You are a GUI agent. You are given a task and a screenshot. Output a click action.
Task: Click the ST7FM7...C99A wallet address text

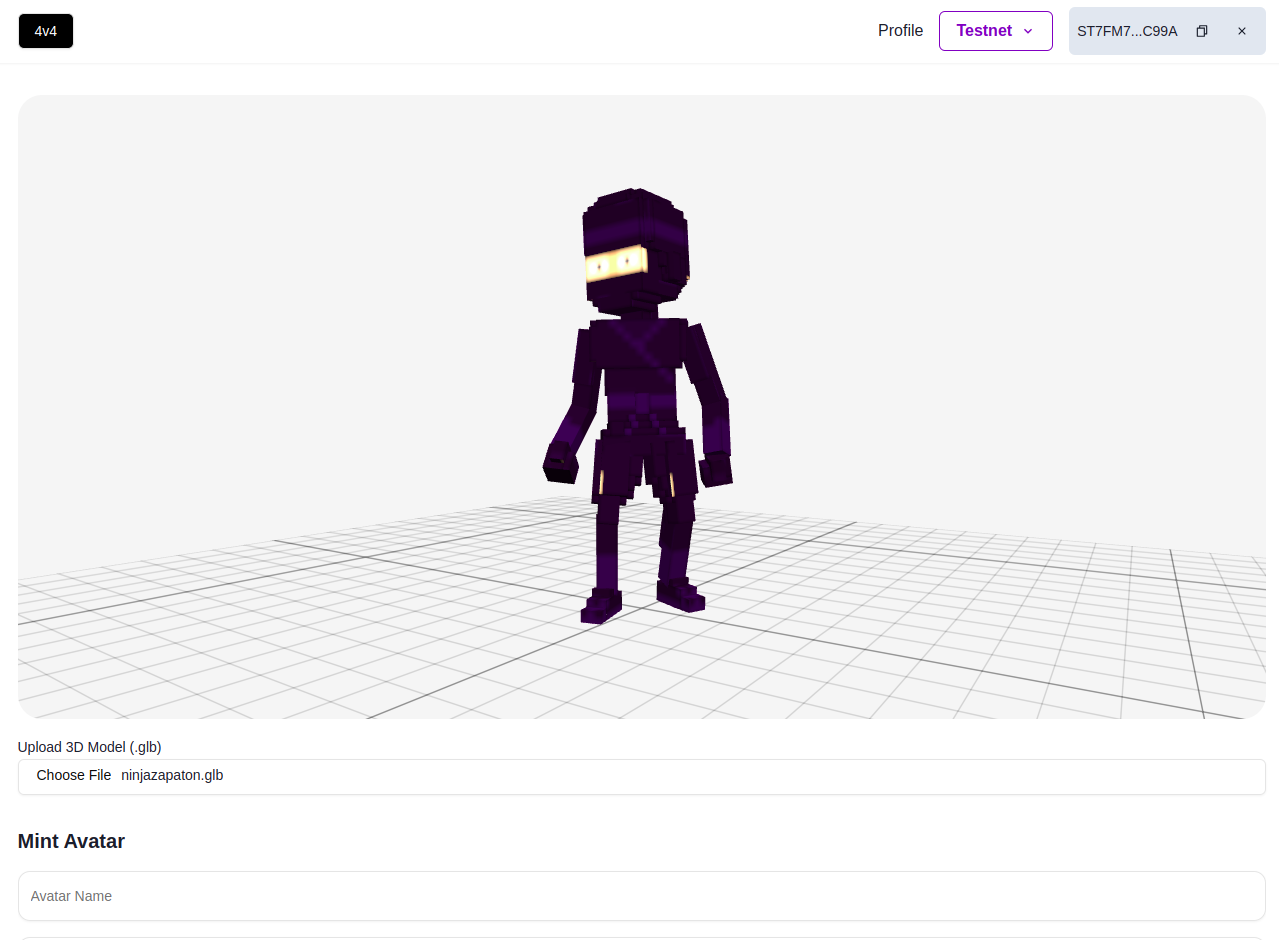click(1127, 31)
